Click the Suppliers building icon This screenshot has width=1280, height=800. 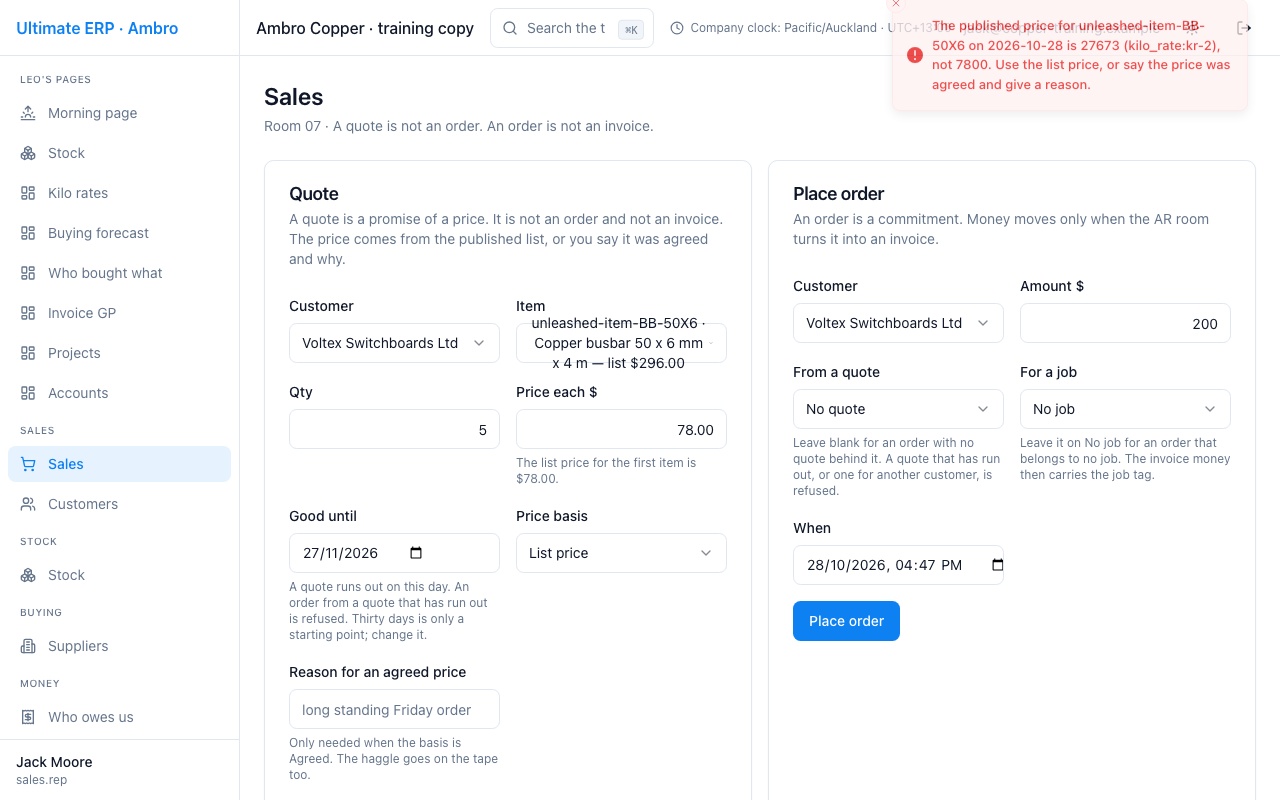coord(28,646)
